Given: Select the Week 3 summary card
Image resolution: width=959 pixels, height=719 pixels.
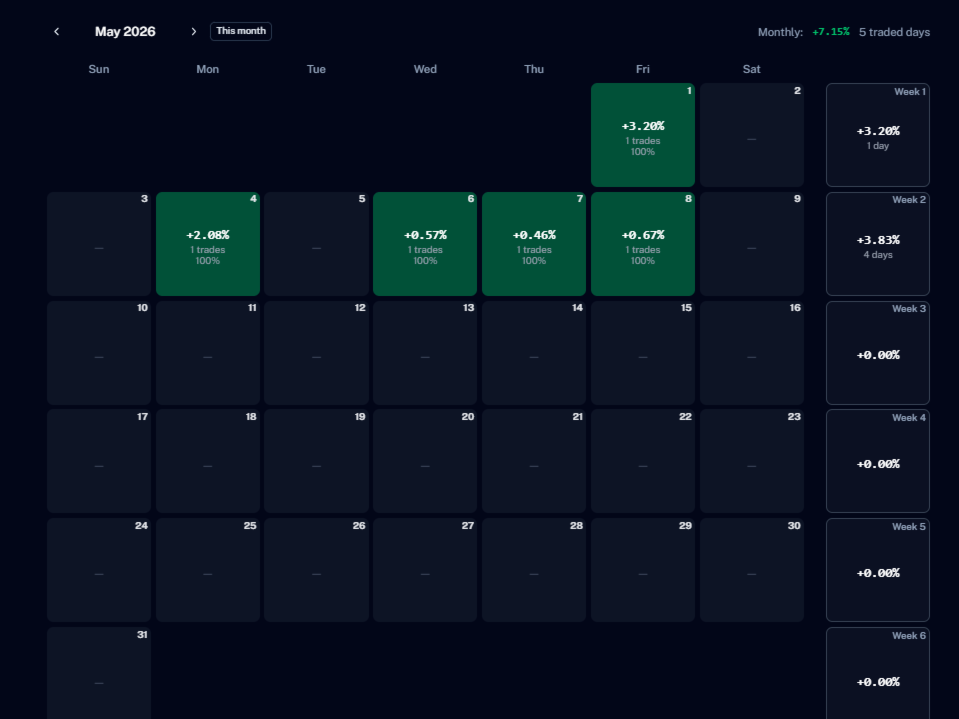Looking at the screenshot, I should click(878, 353).
